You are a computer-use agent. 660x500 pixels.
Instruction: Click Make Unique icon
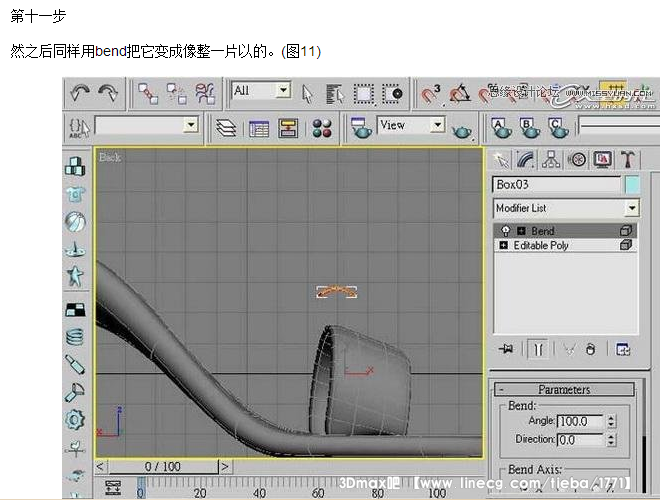[x=569, y=349]
